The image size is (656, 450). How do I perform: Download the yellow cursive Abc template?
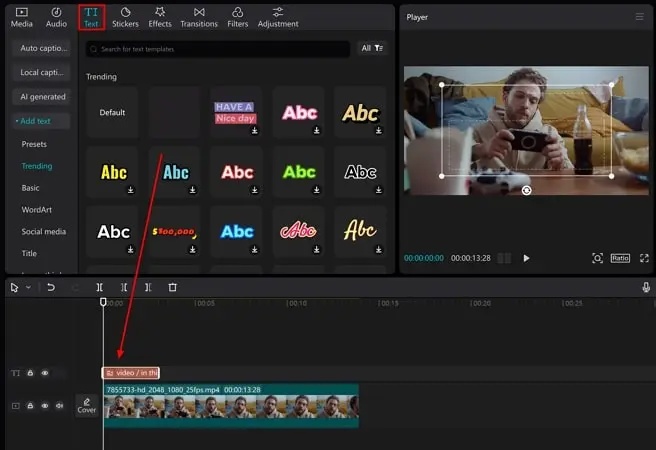[378, 250]
